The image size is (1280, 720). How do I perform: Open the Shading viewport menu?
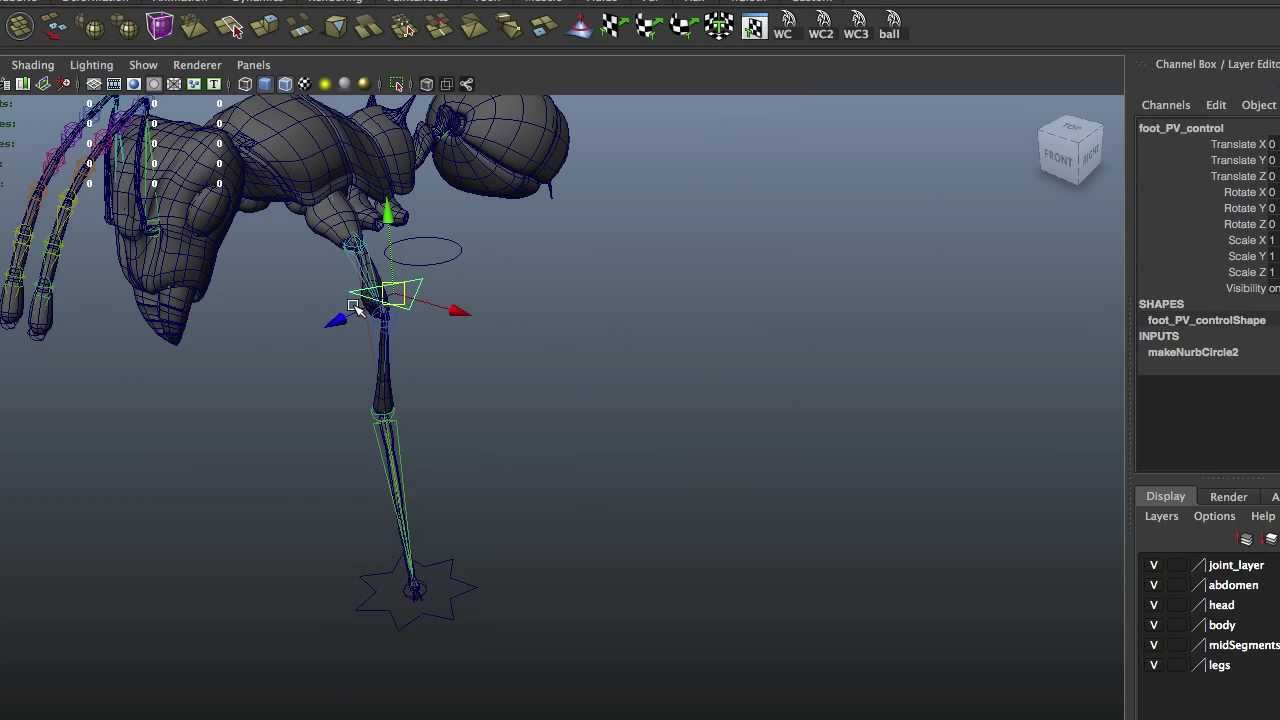[33, 65]
